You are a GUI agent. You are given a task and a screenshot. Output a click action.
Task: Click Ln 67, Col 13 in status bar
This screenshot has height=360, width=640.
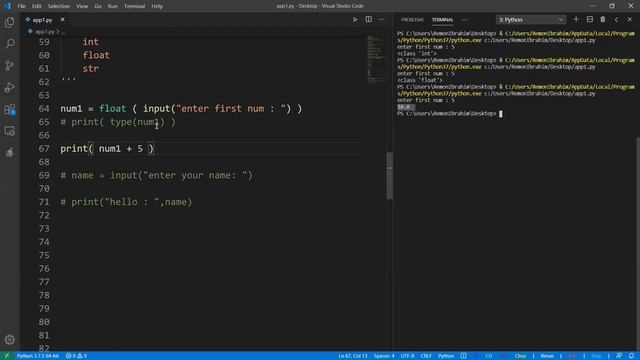click(353, 356)
